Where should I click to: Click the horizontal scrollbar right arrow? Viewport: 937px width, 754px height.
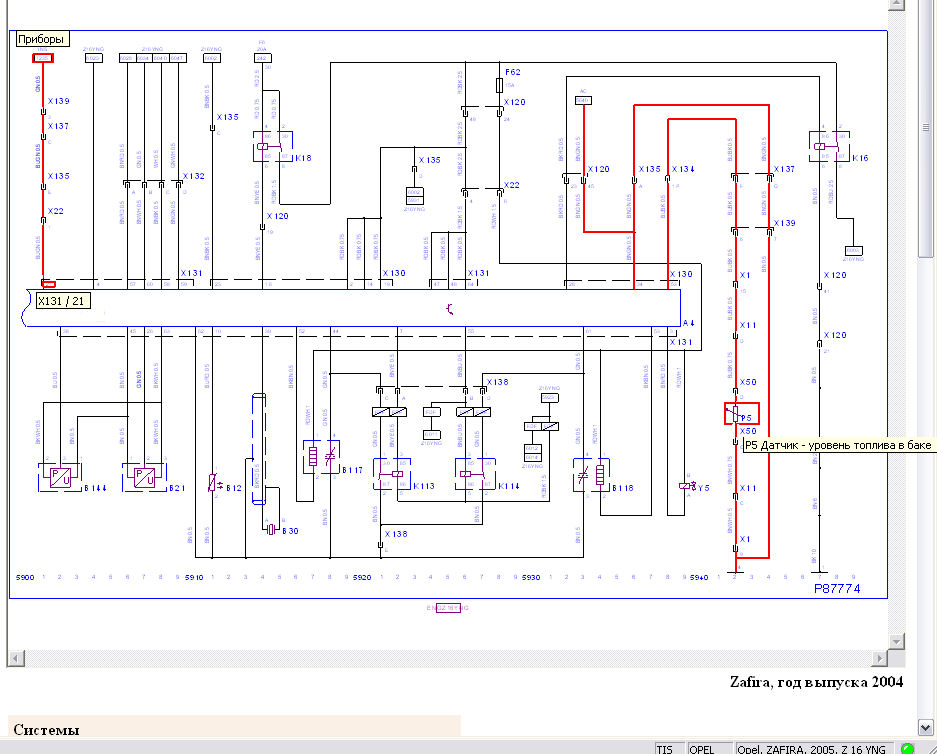point(879,658)
